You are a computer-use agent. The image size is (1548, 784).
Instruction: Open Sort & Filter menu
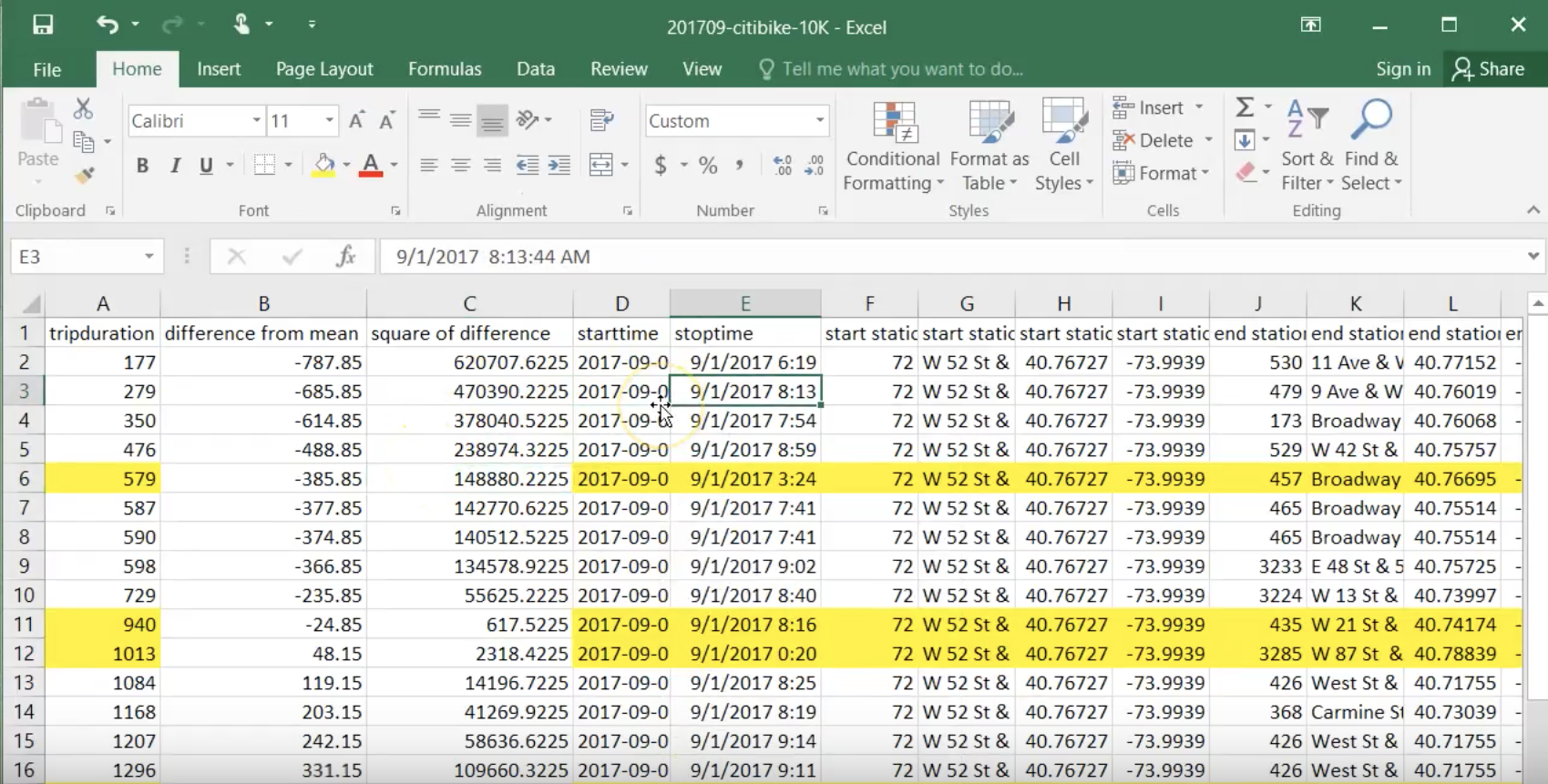1307,146
